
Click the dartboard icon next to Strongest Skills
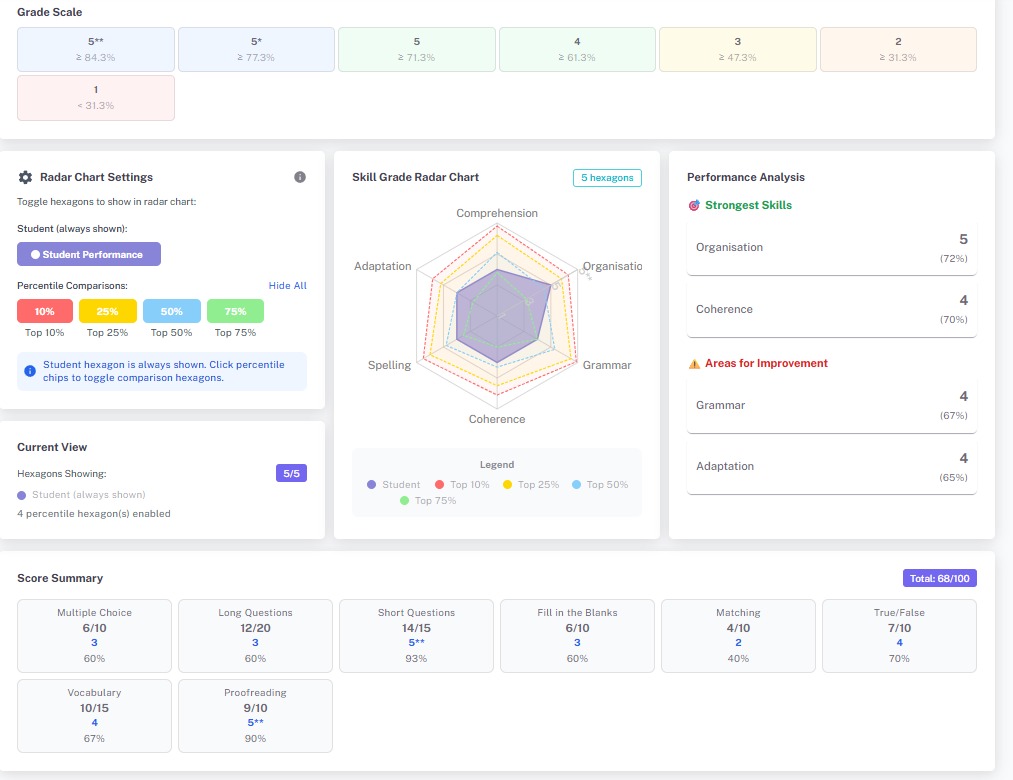[692, 205]
